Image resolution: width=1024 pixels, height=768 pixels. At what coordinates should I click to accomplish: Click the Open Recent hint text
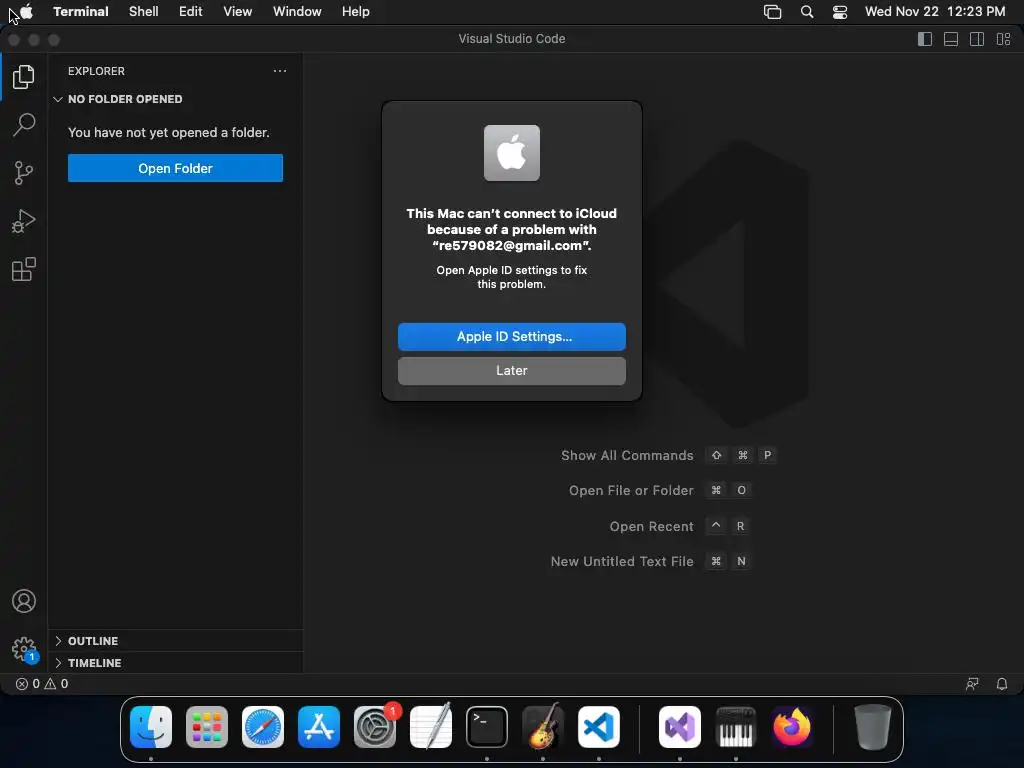pyautogui.click(x=651, y=526)
